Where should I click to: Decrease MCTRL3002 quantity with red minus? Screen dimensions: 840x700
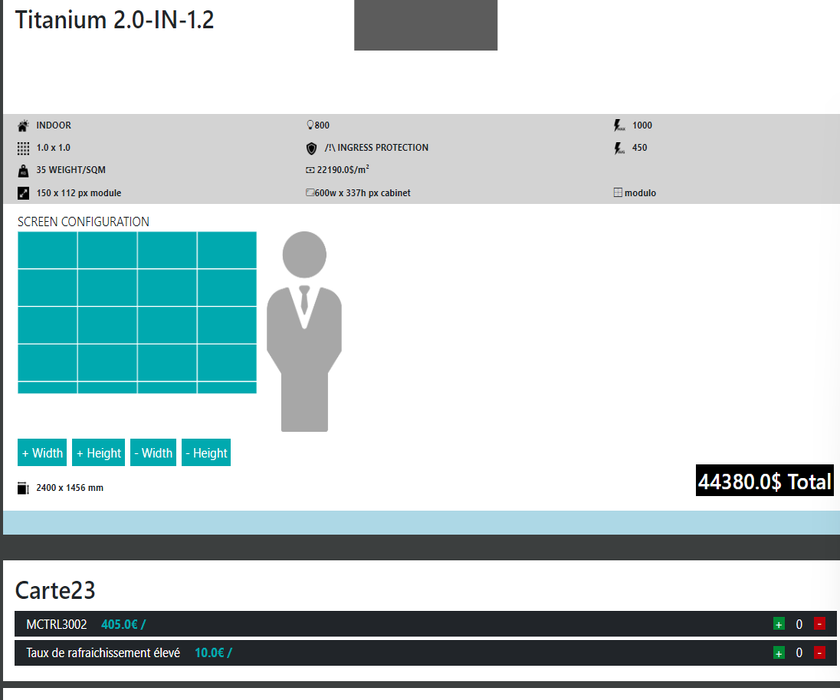click(819, 624)
